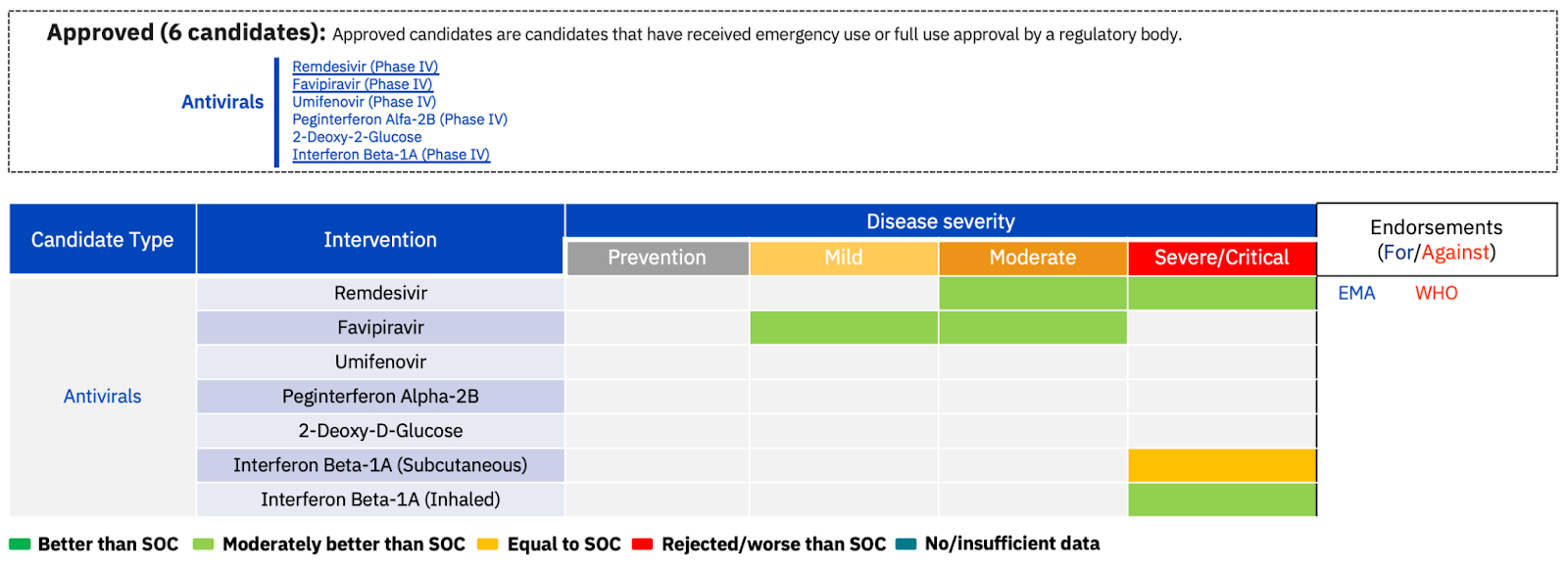
Task: Open the Remdesivir (Phase IV) link
Action: pos(365,67)
